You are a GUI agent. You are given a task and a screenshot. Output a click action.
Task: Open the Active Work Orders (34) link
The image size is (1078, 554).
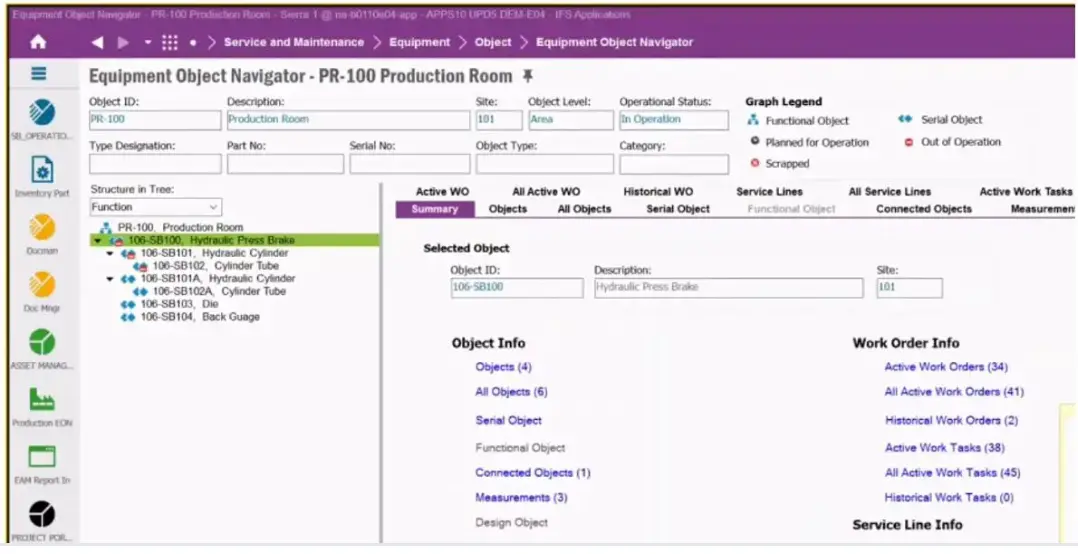point(945,367)
